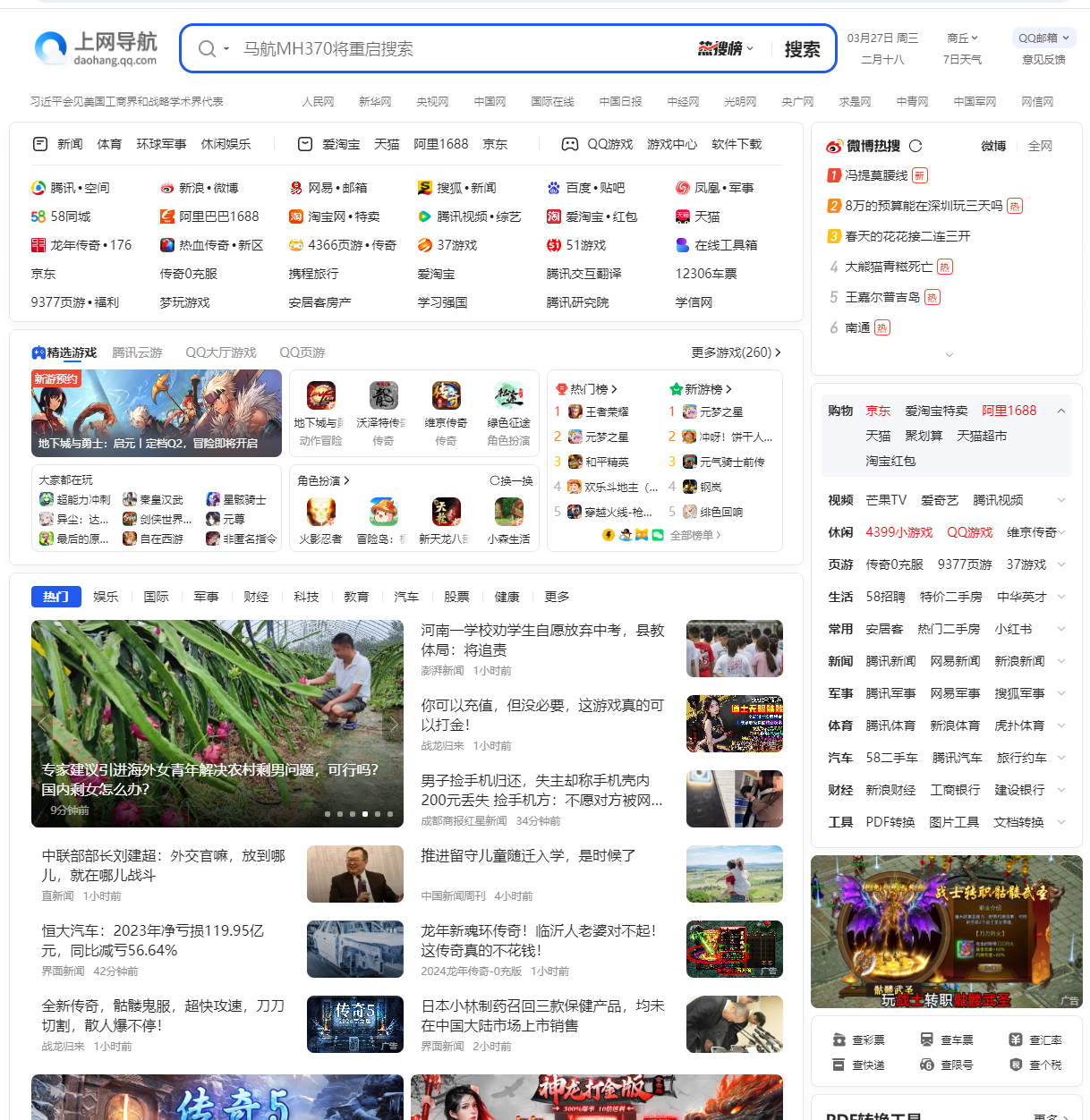Click the 火影忍者 game icon
Image resolution: width=1090 pixels, height=1120 pixels.
[320, 511]
